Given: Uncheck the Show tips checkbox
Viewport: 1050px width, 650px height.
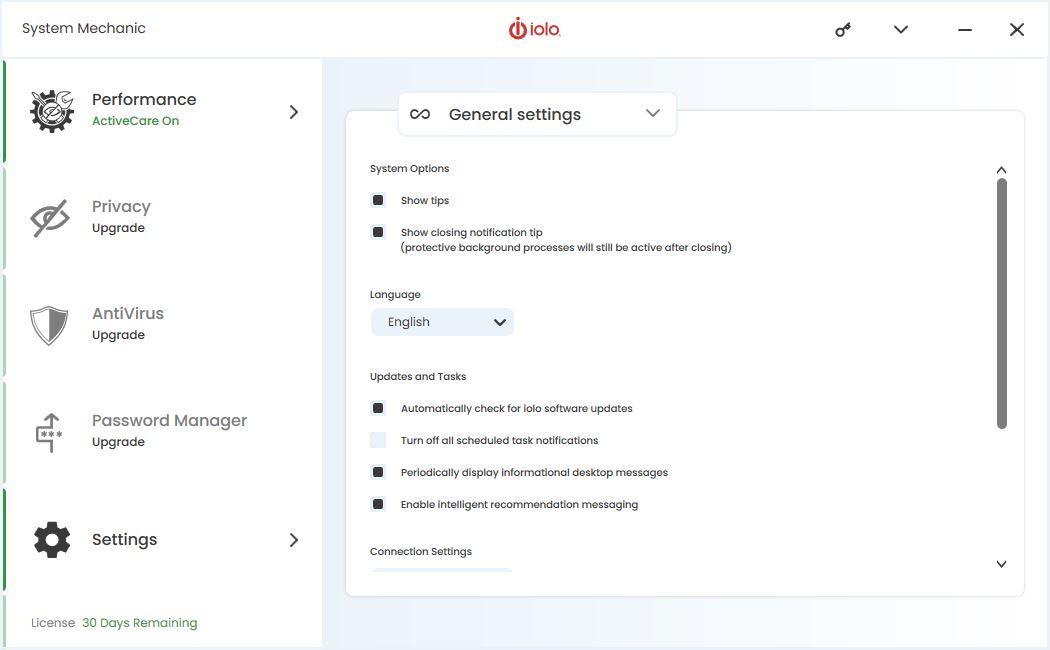Looking at the screenshot, I should coord(378,200).
